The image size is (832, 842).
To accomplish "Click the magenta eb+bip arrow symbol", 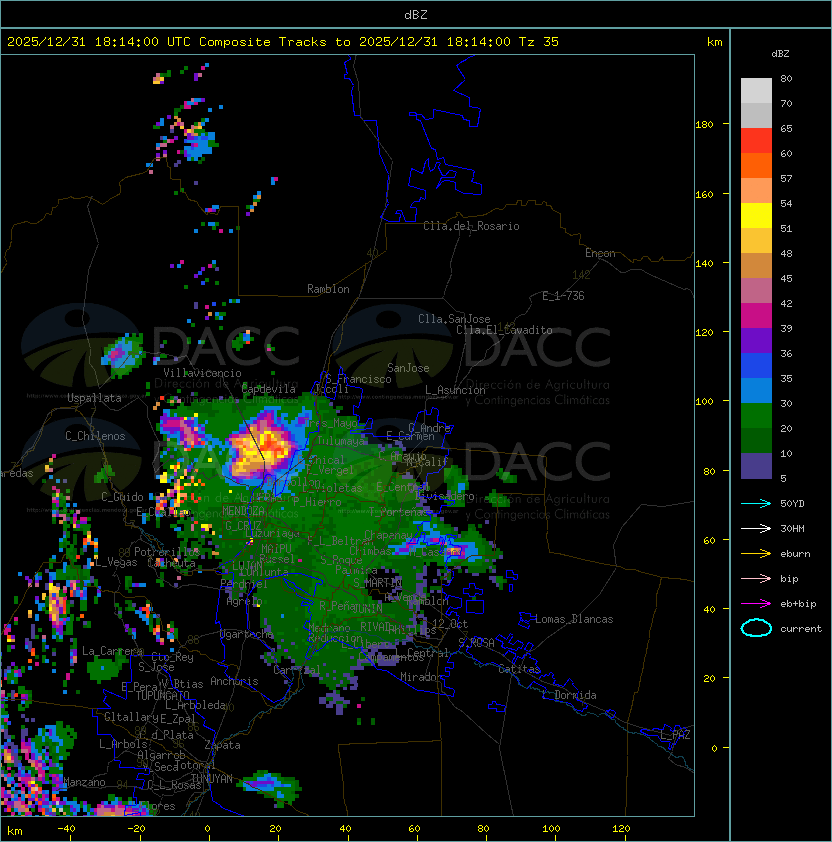I will pyautogui.click(x=756, y=604).
